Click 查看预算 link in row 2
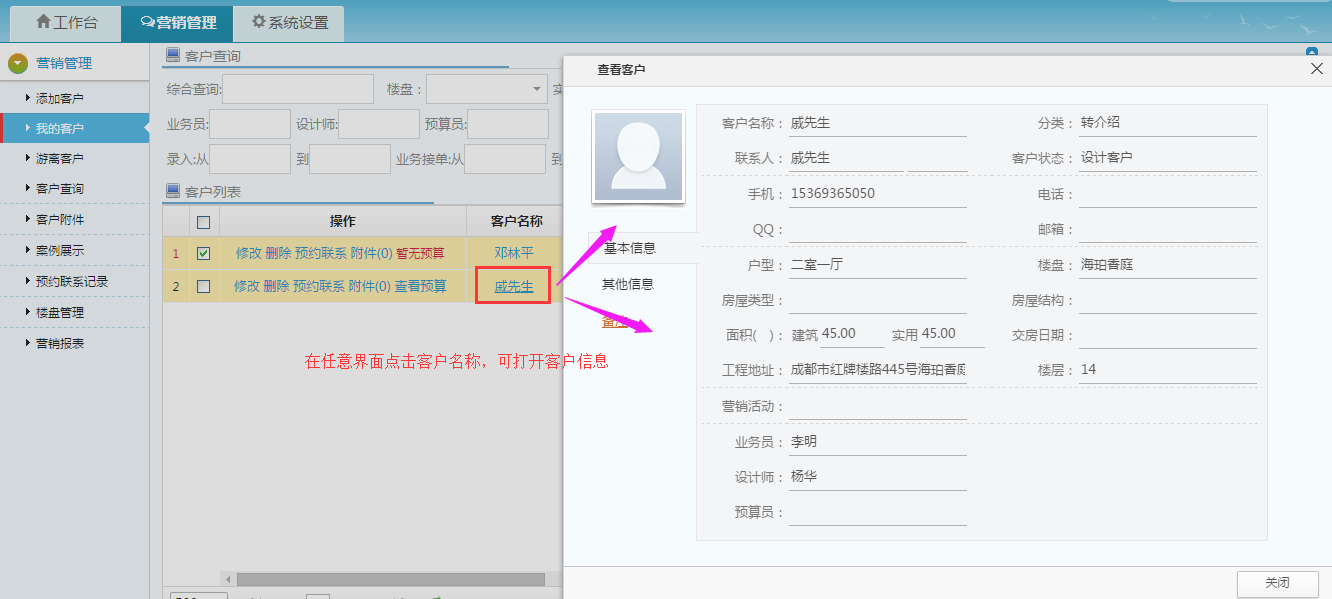This screenshot has width=1332, height=599. click(x=420, y=286)
